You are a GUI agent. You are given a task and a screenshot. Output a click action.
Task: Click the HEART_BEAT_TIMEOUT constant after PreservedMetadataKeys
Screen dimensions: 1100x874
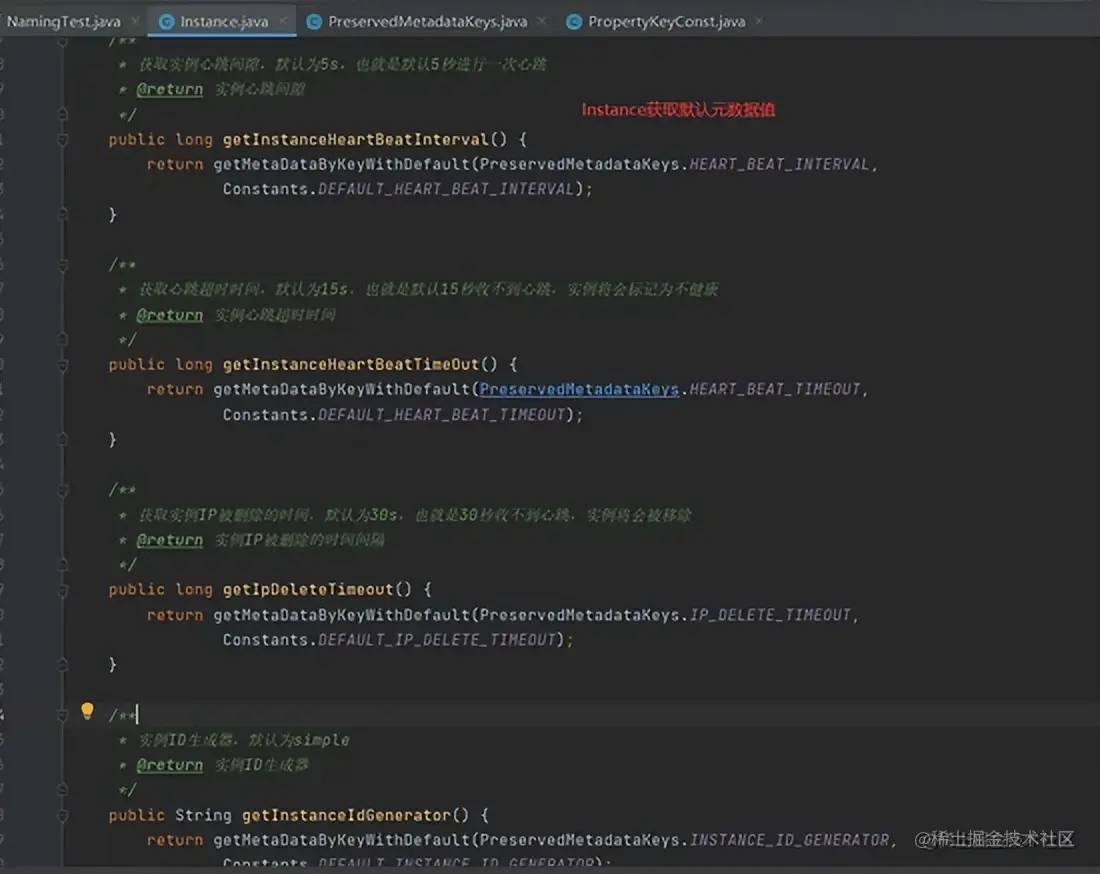click(x=774, y=389)
